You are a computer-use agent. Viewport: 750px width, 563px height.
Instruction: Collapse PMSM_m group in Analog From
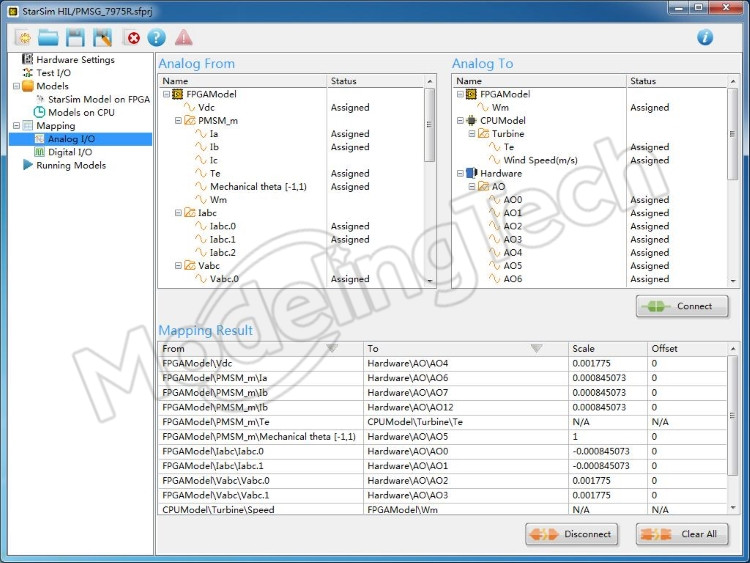178,121
